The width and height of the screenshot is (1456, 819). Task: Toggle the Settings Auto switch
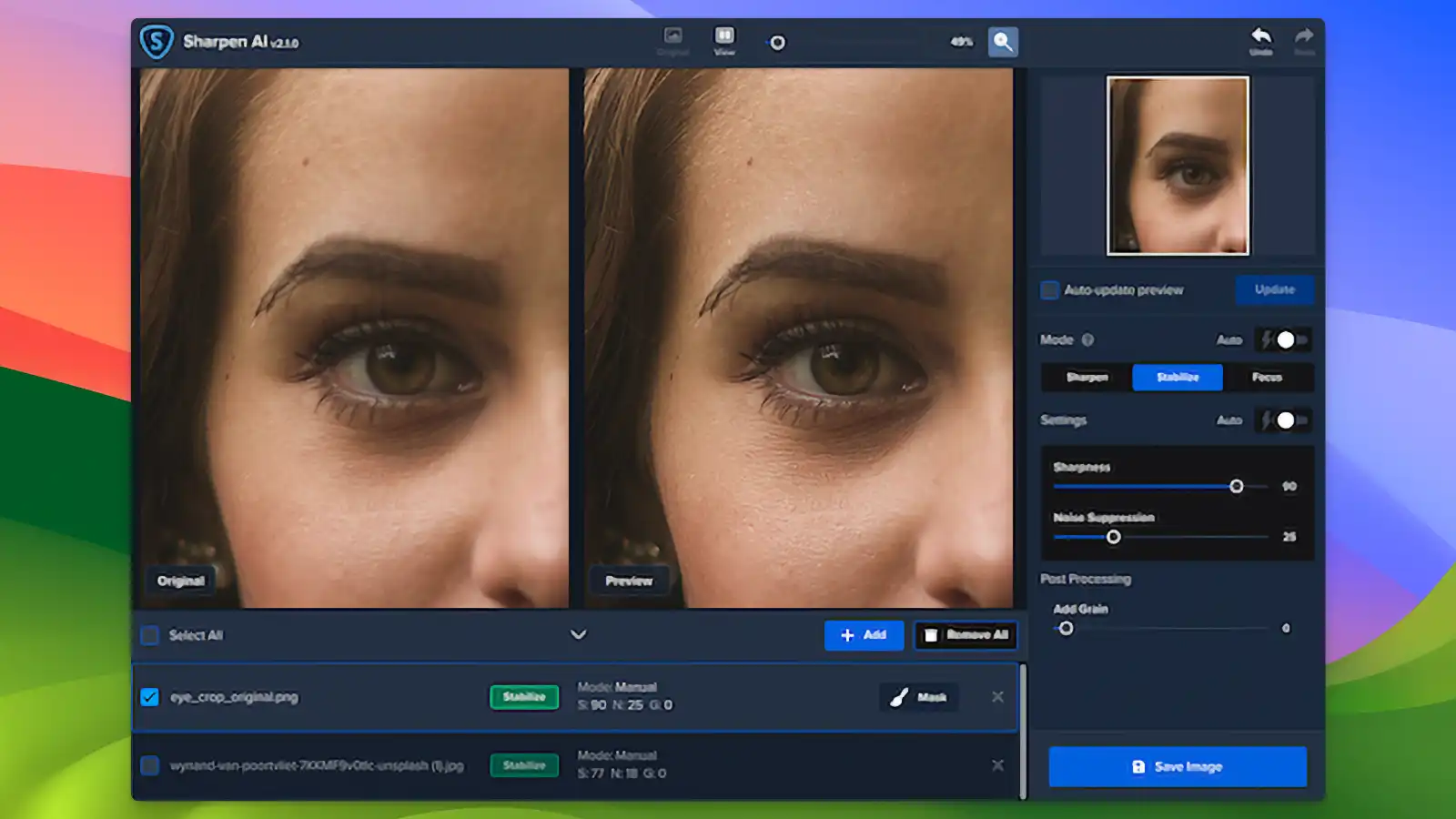(x=1283, y=420)
